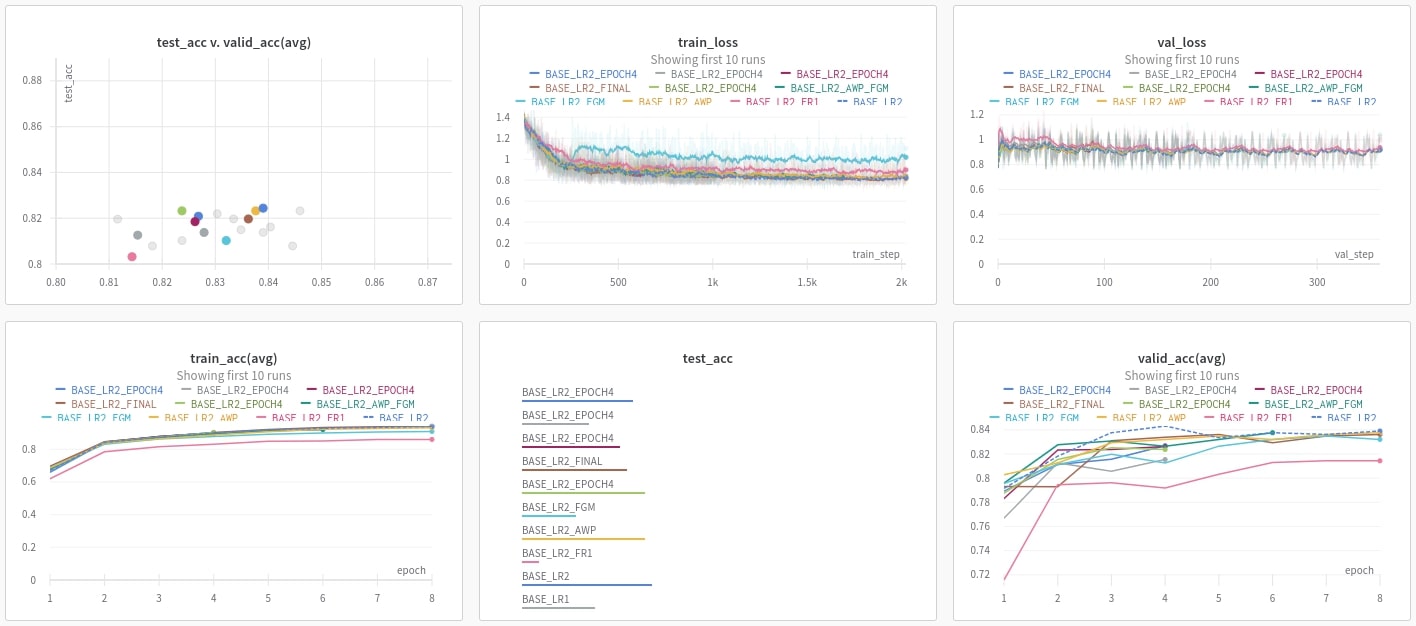Select the BASE_LR1 bar in test_acc chart

pyautogui.click(x=558, y=608)
